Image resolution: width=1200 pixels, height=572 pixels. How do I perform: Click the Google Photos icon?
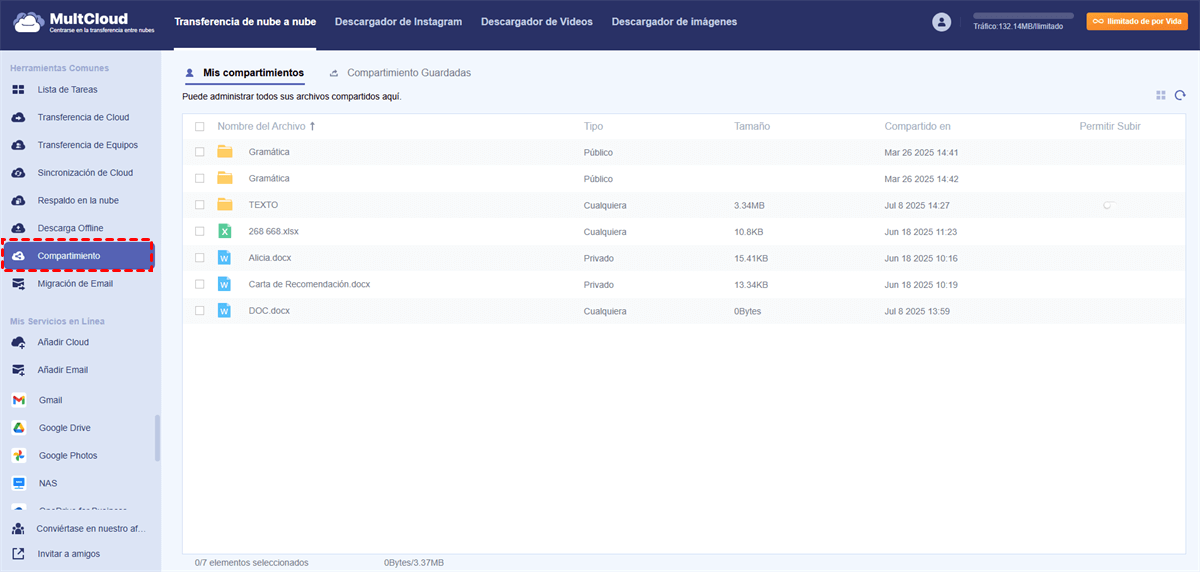[18, 455]
